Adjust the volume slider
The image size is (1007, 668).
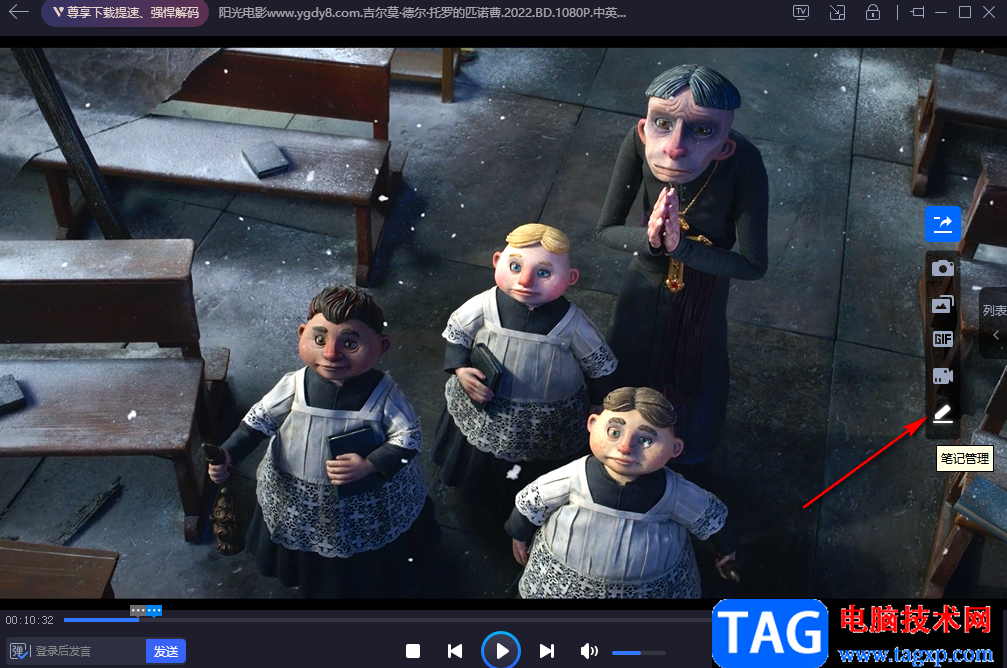point(638,653)
